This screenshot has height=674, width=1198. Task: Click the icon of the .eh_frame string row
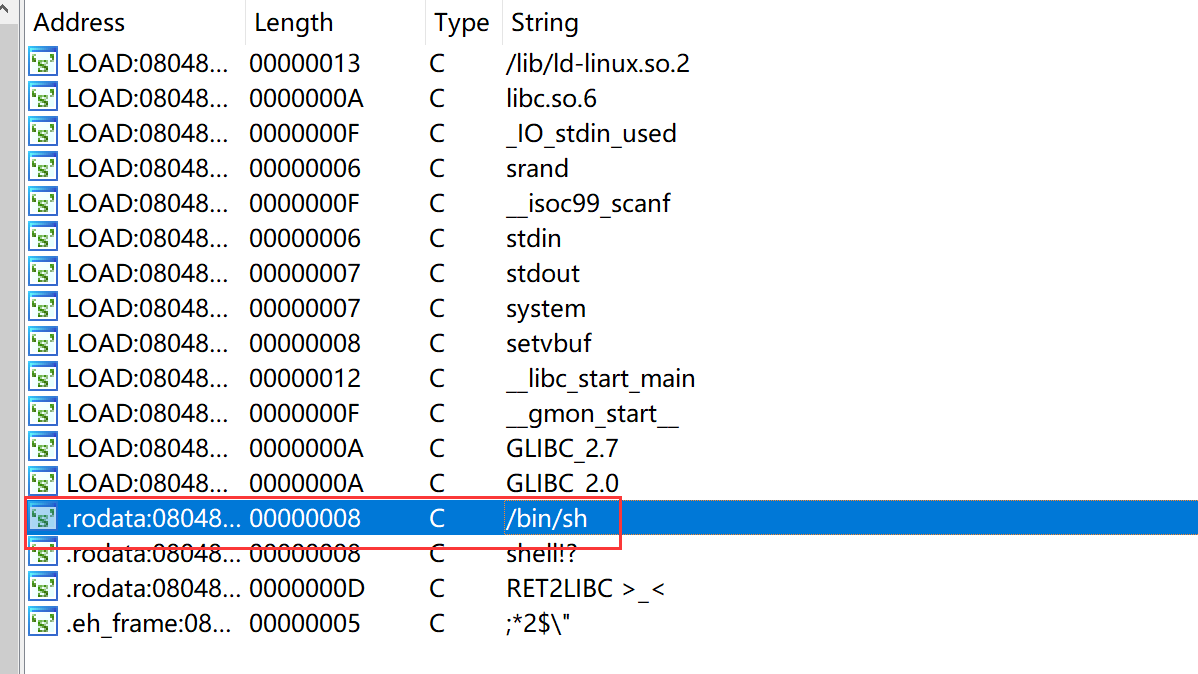[43, 624]
